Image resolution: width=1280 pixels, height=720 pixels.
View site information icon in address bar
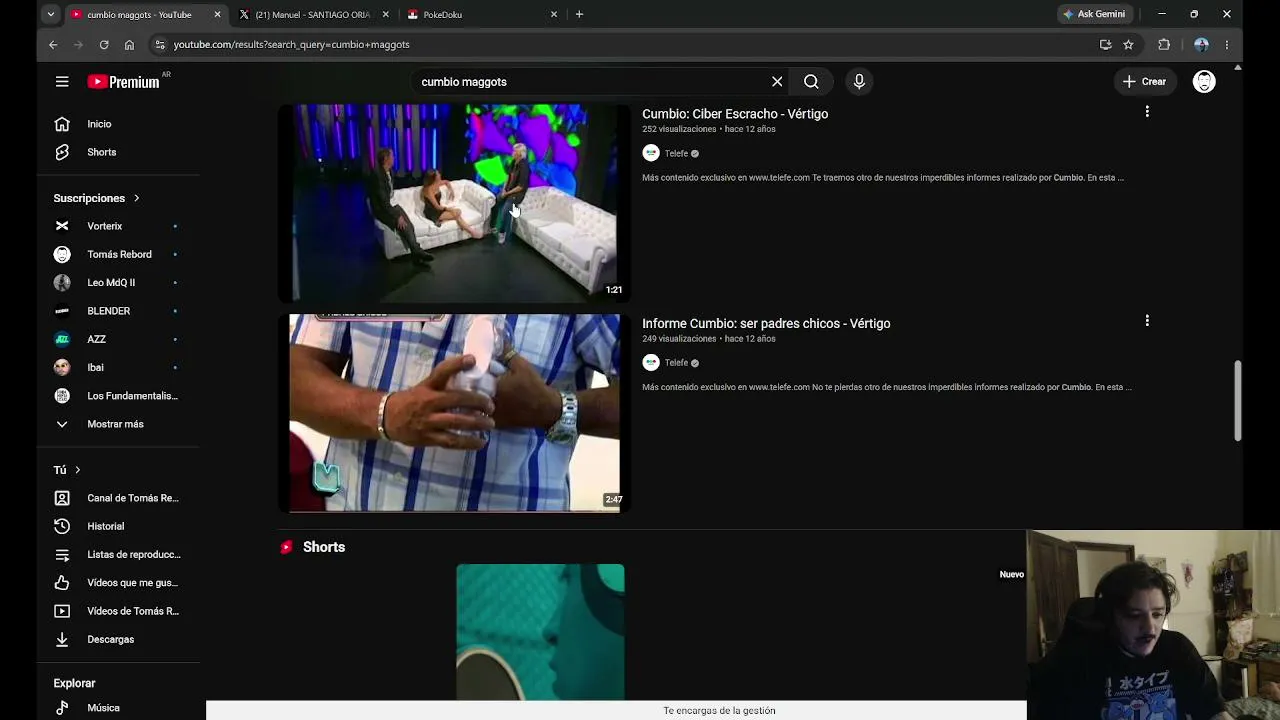159,45
